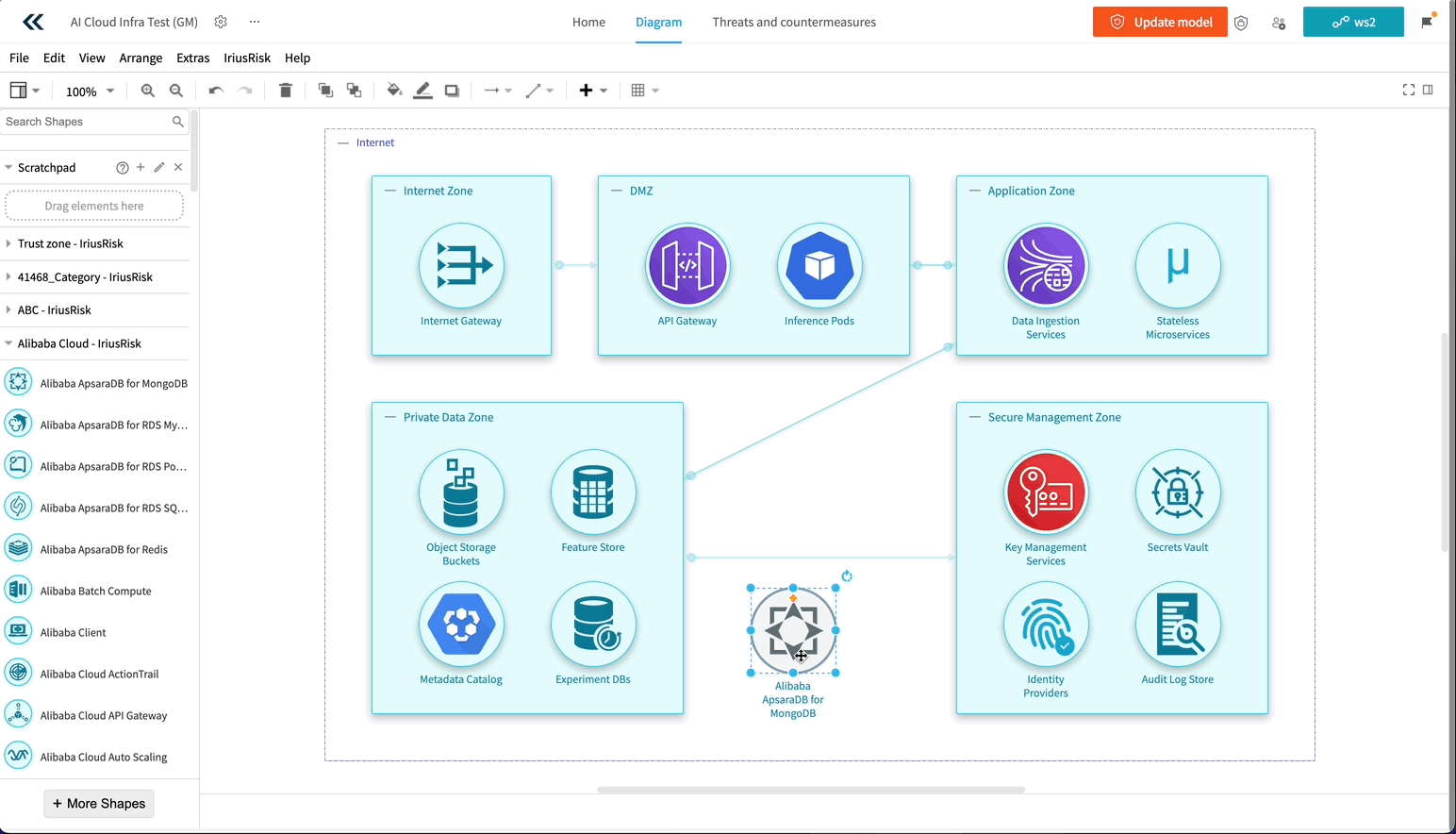Zoom in the diagram
Viewport: 1456px width, 834px height.
click(x=148, y=91)
